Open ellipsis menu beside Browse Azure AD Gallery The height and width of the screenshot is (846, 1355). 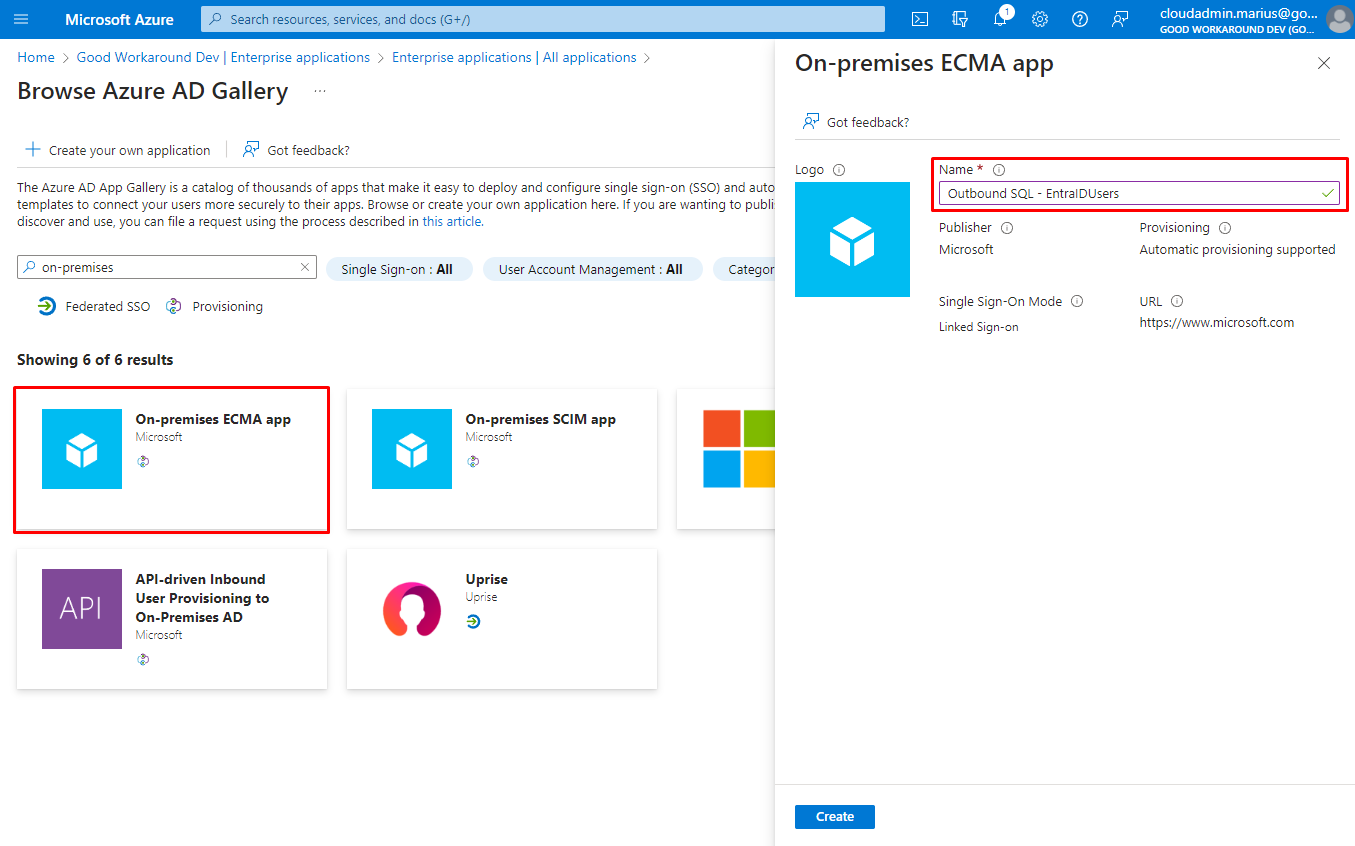click(x=320, y=91)
